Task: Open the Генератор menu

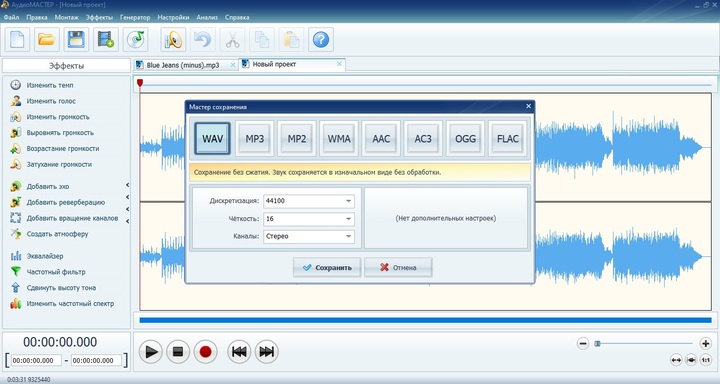Action: [135, 17]
